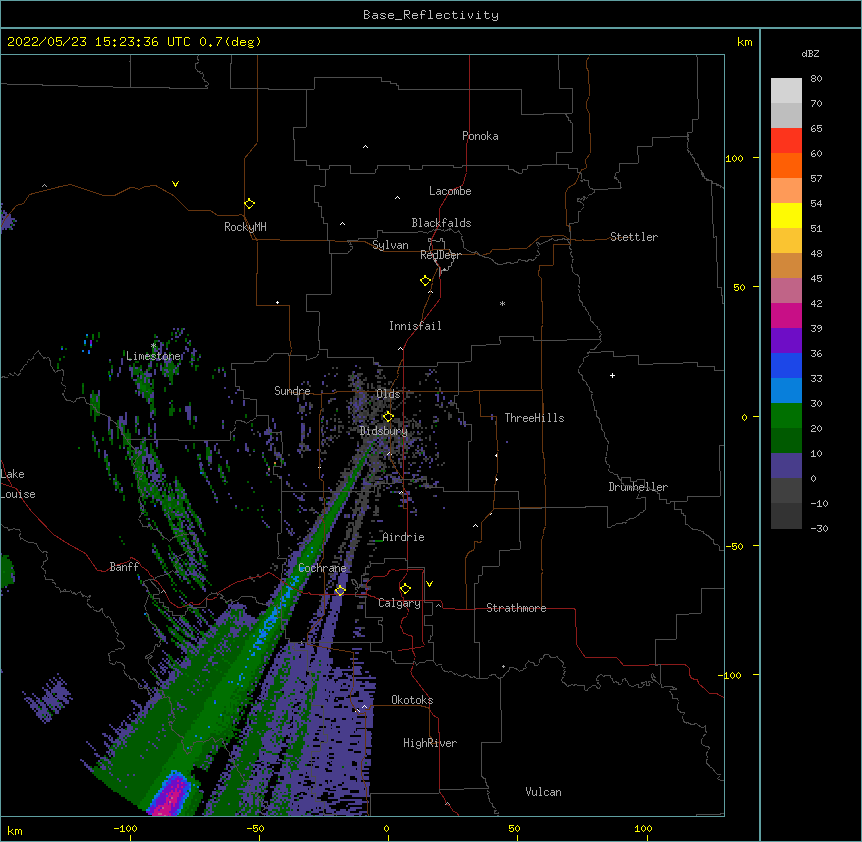Click the yellow V marker northeast of Calgary
This screenshot has height=842, width=862.
coord(429,584)
